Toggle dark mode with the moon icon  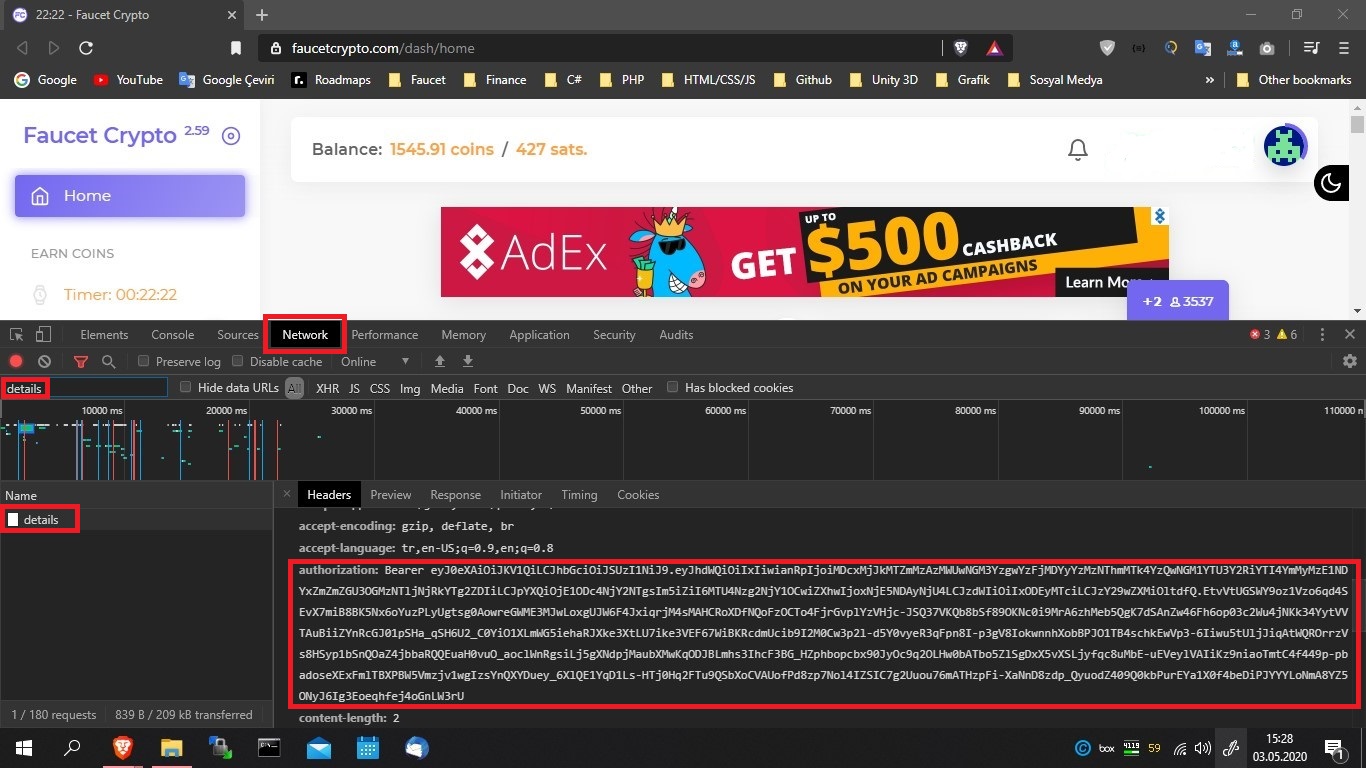point(1331,183)
